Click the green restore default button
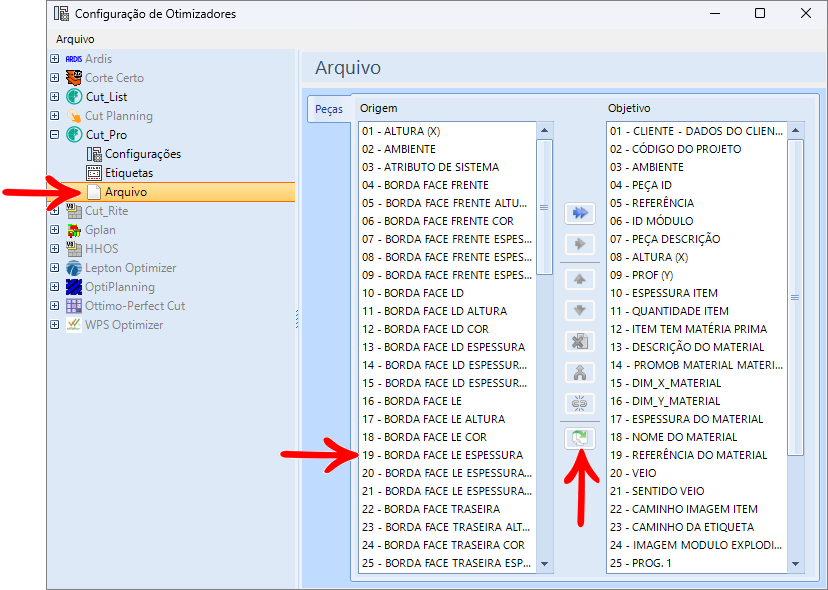The image size is (828, 590). (x=580, y=438)
